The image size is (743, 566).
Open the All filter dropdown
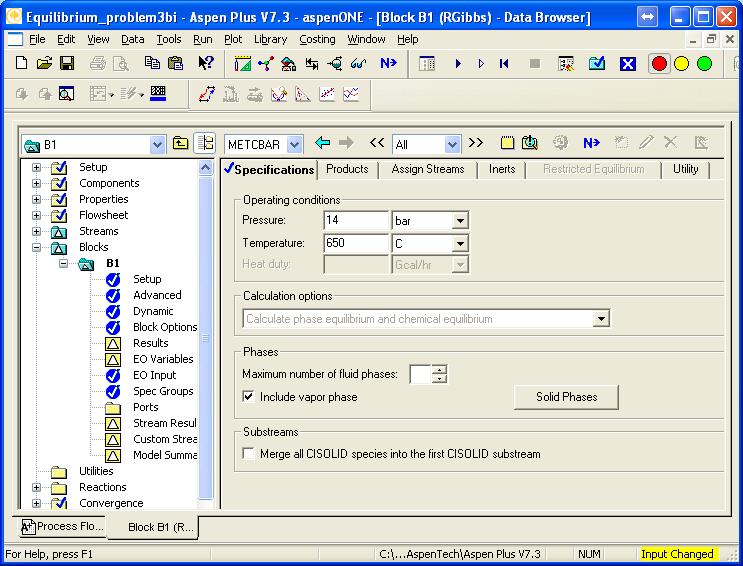coord(453,144)
